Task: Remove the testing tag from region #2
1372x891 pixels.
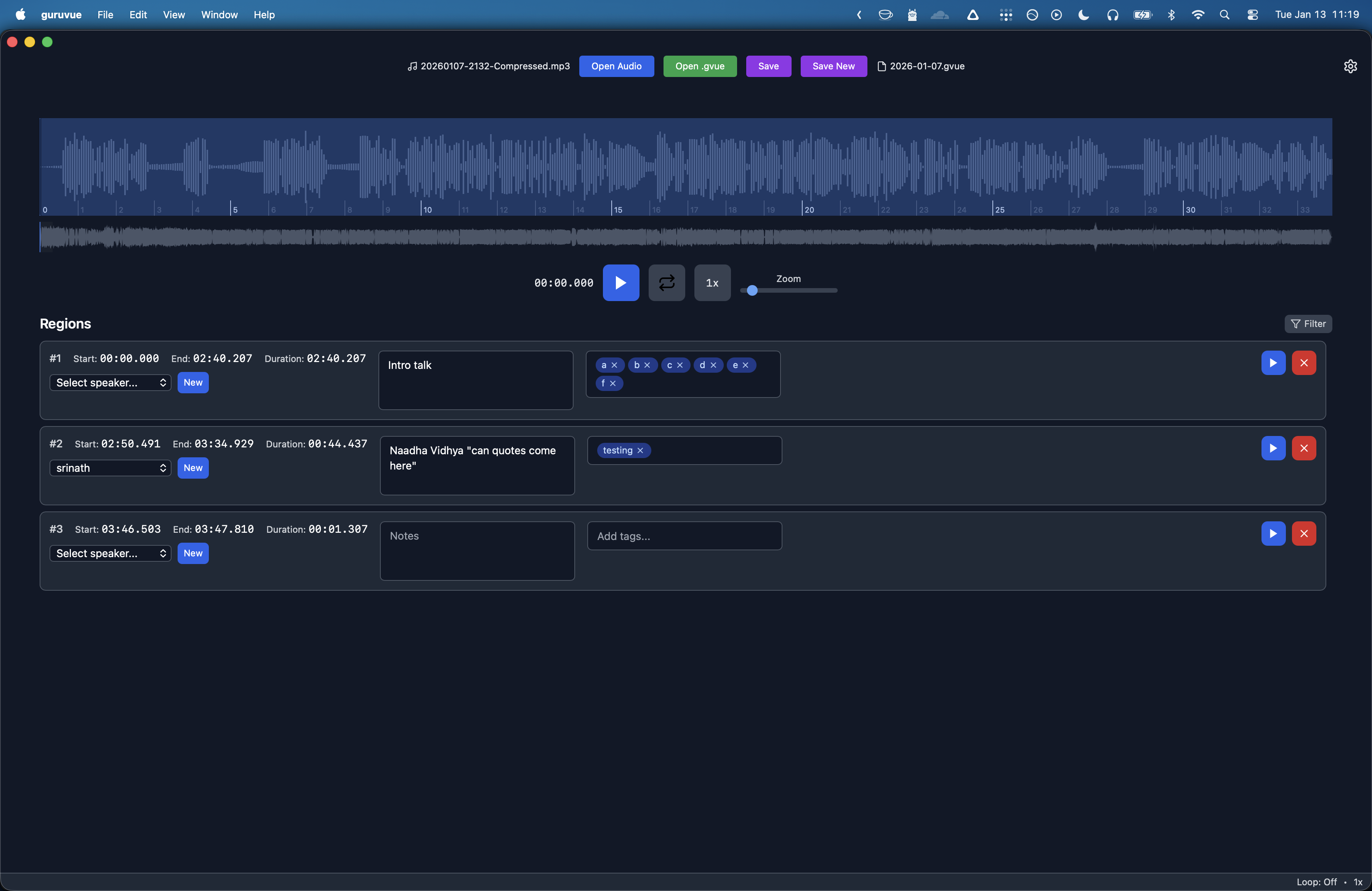Action: pyautogui.click(x=641, y=450)
